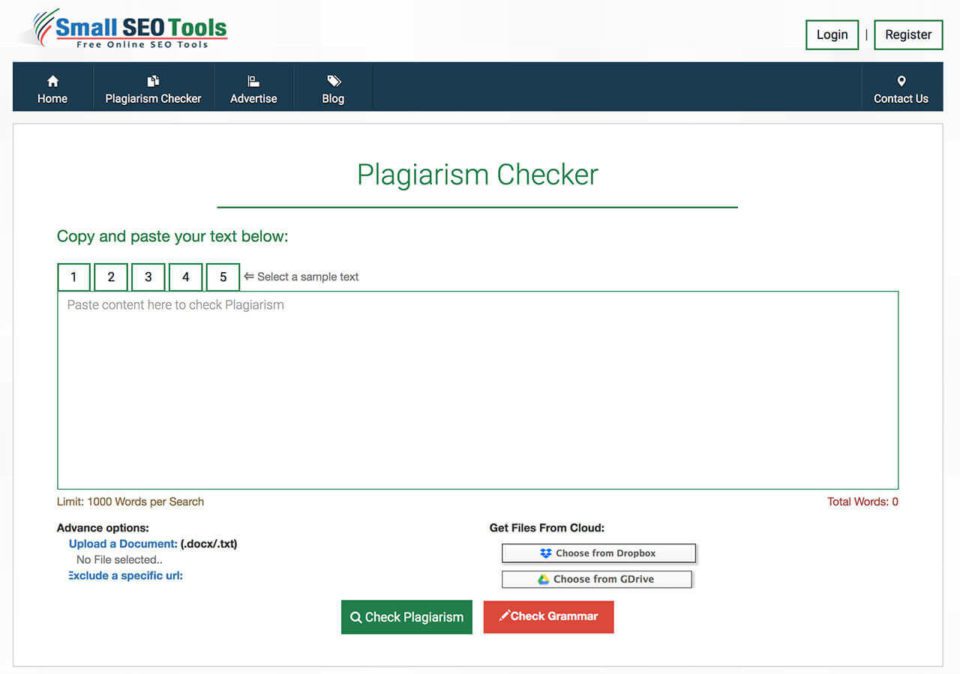Select sample text 2
Viewport: 960px width, 674px height.
pos(111,277)
